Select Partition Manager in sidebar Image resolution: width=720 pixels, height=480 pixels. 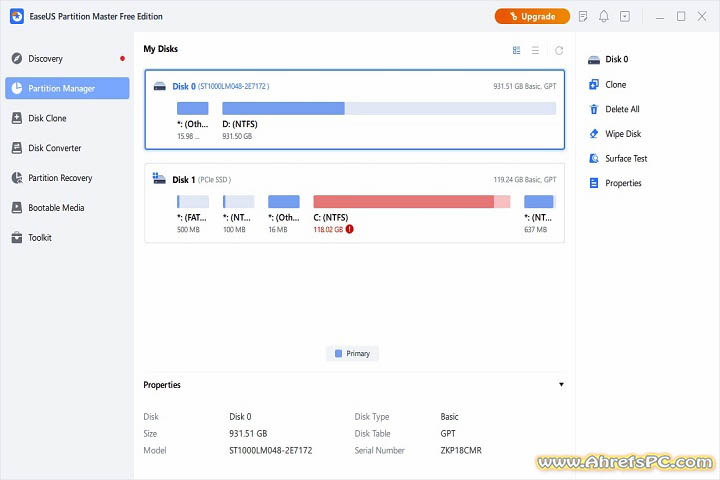[67, 88]
